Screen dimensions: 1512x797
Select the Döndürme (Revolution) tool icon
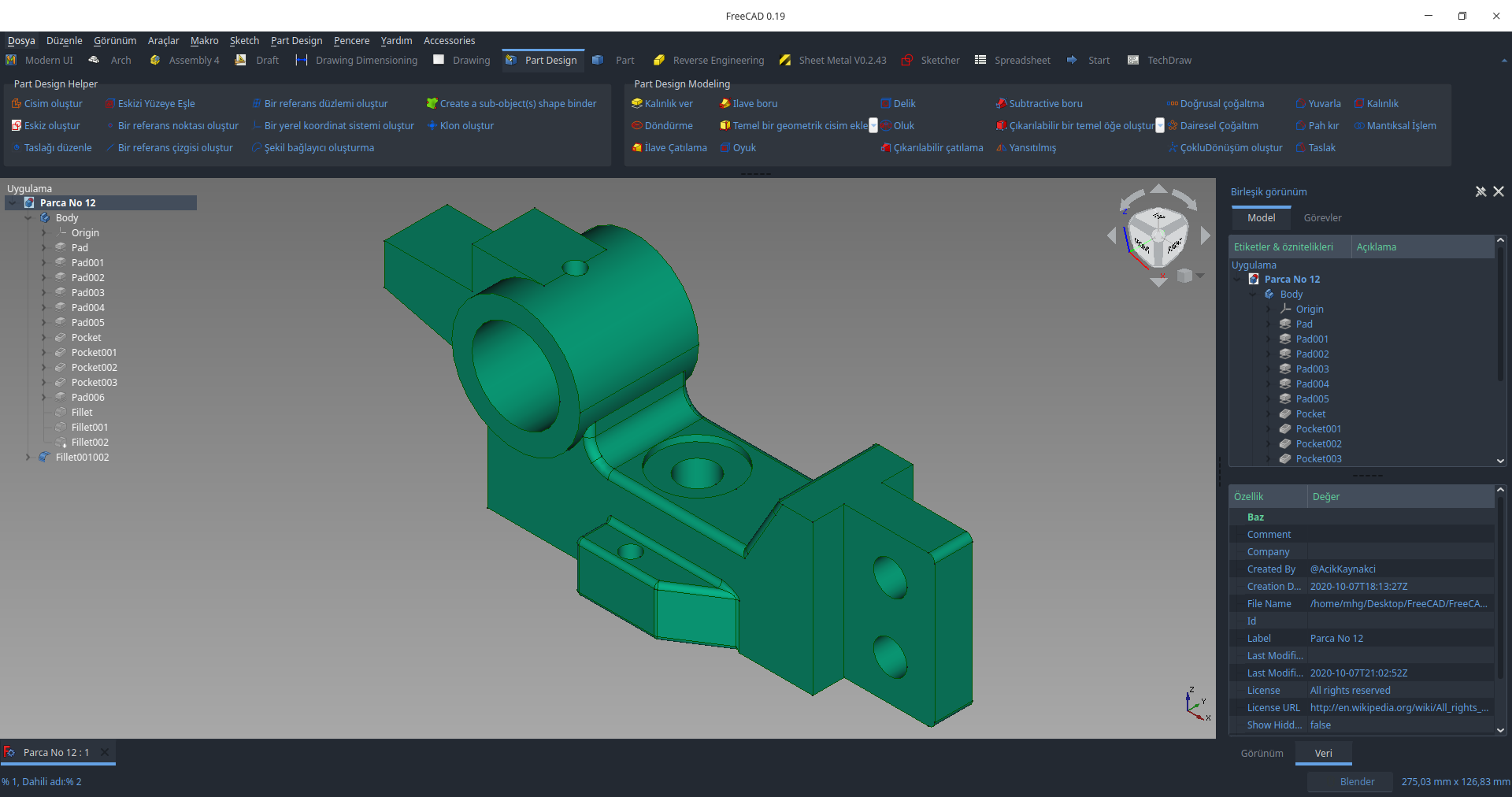coord(637,126)
